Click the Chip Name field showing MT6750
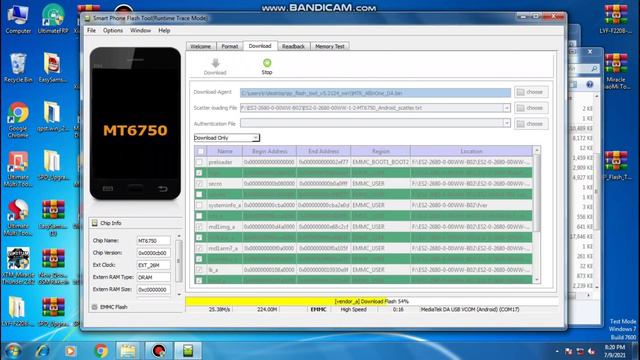 coord(153,241)
